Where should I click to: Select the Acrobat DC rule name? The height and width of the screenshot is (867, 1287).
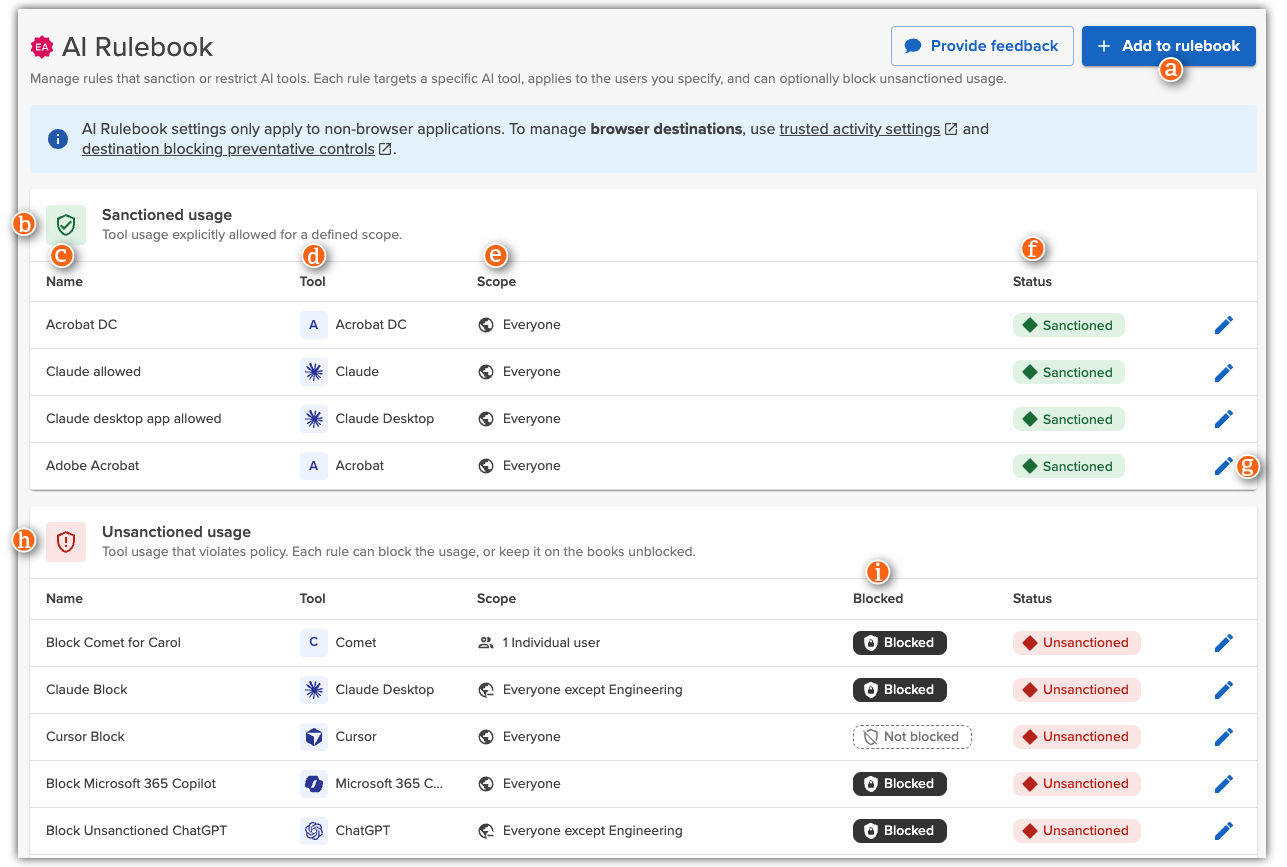[82, 325]
